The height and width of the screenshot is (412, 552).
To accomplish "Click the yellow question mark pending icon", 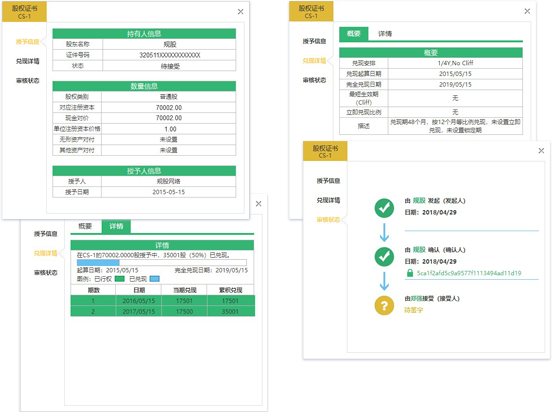I will [x=384, y=305].
